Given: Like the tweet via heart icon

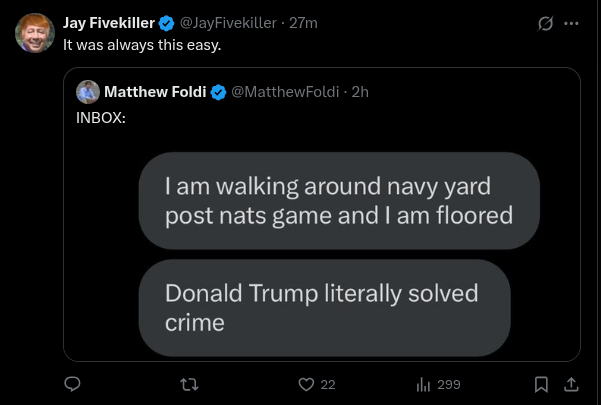Looking at the screenshot, I should click(x=307, y=384).
